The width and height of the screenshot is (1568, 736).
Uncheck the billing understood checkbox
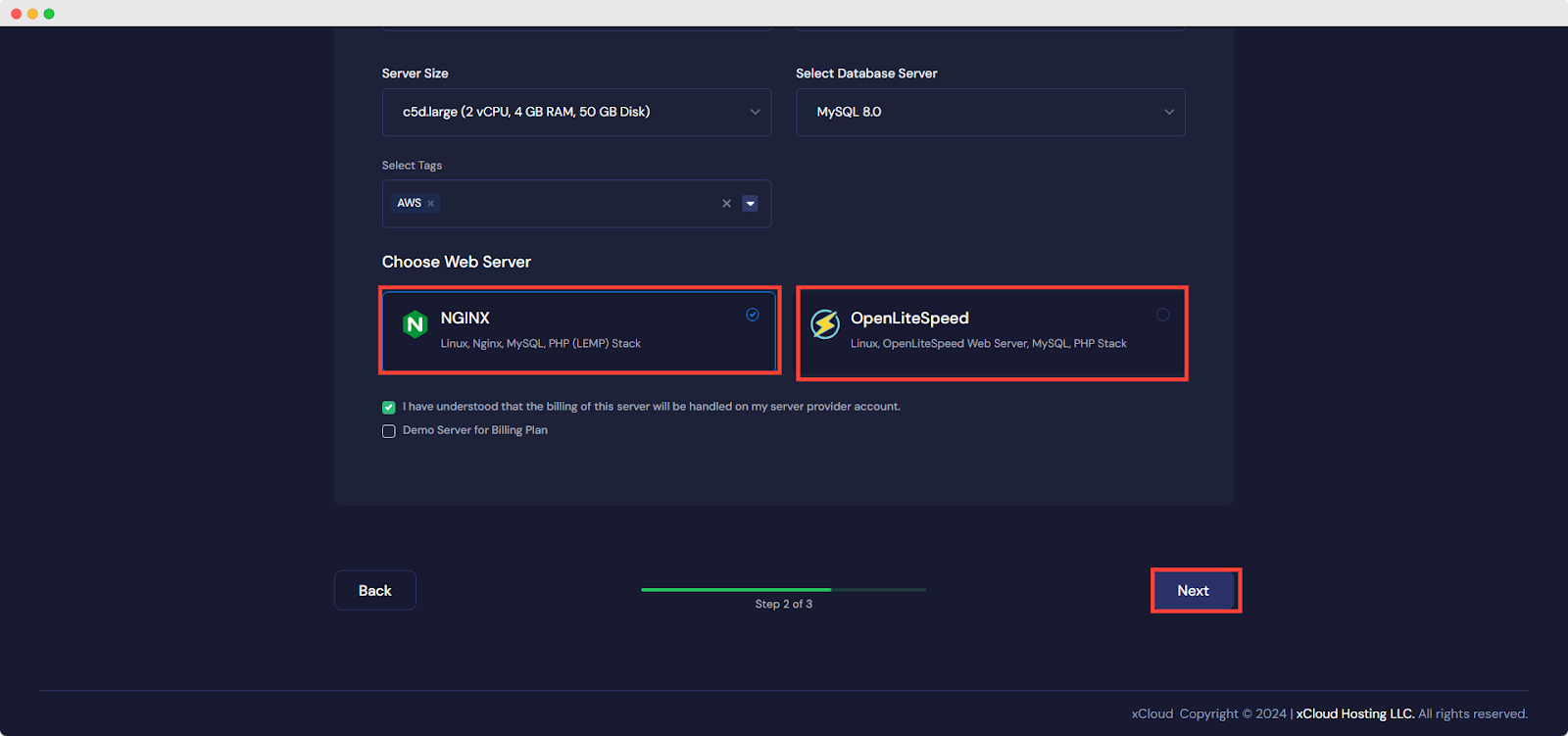click(x=389, y=407)
